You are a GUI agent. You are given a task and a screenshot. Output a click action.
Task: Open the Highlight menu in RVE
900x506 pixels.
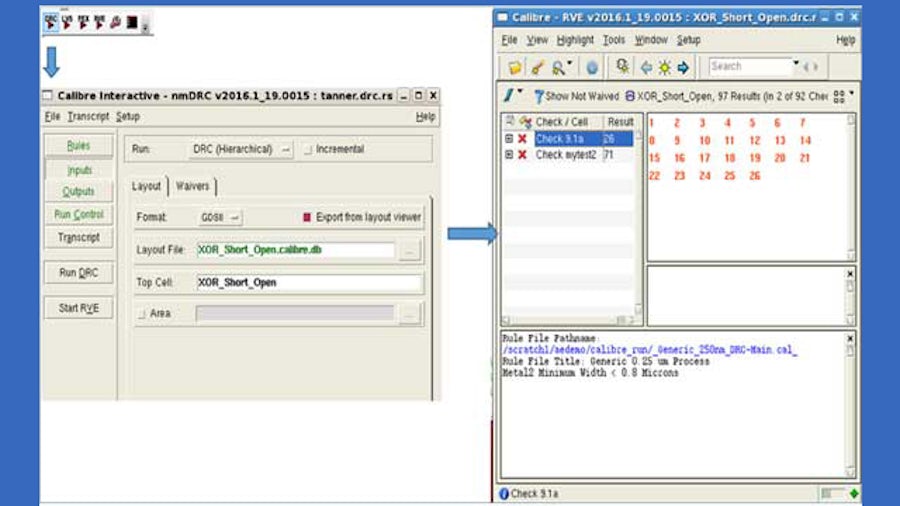575,40
